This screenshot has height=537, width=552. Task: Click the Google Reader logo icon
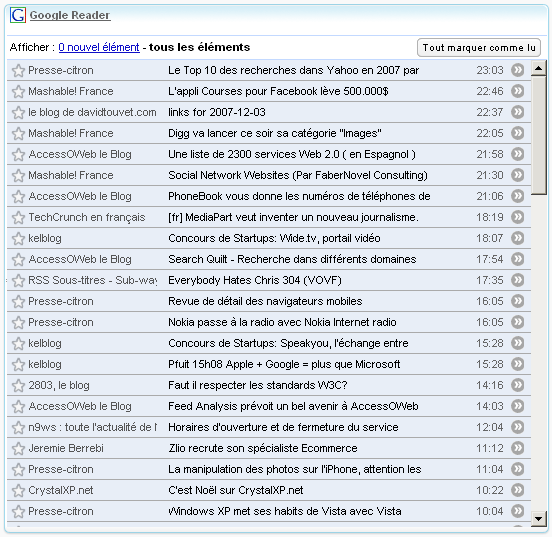point(18,15)
